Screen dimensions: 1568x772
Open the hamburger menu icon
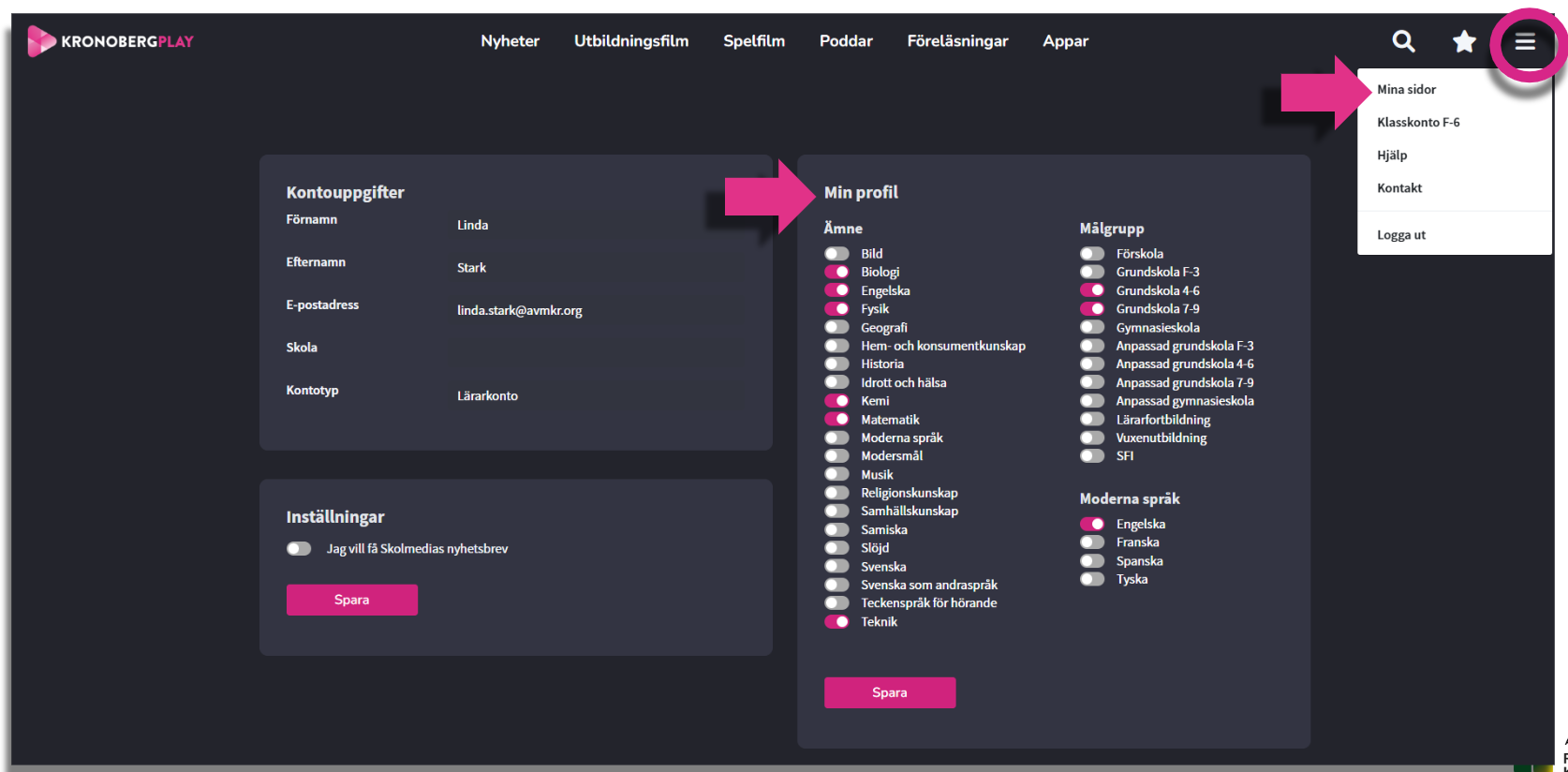[x=1525, y=41]
